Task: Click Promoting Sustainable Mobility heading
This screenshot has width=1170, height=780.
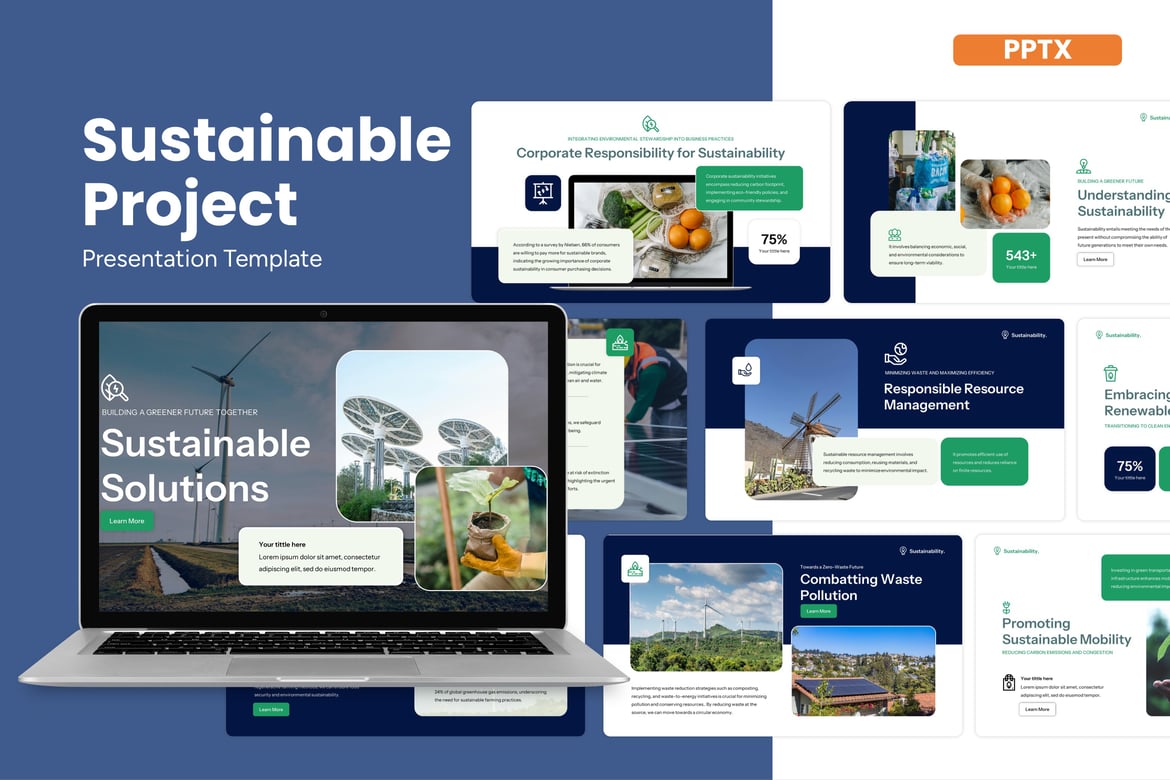Action: [x=1066, y=631]
